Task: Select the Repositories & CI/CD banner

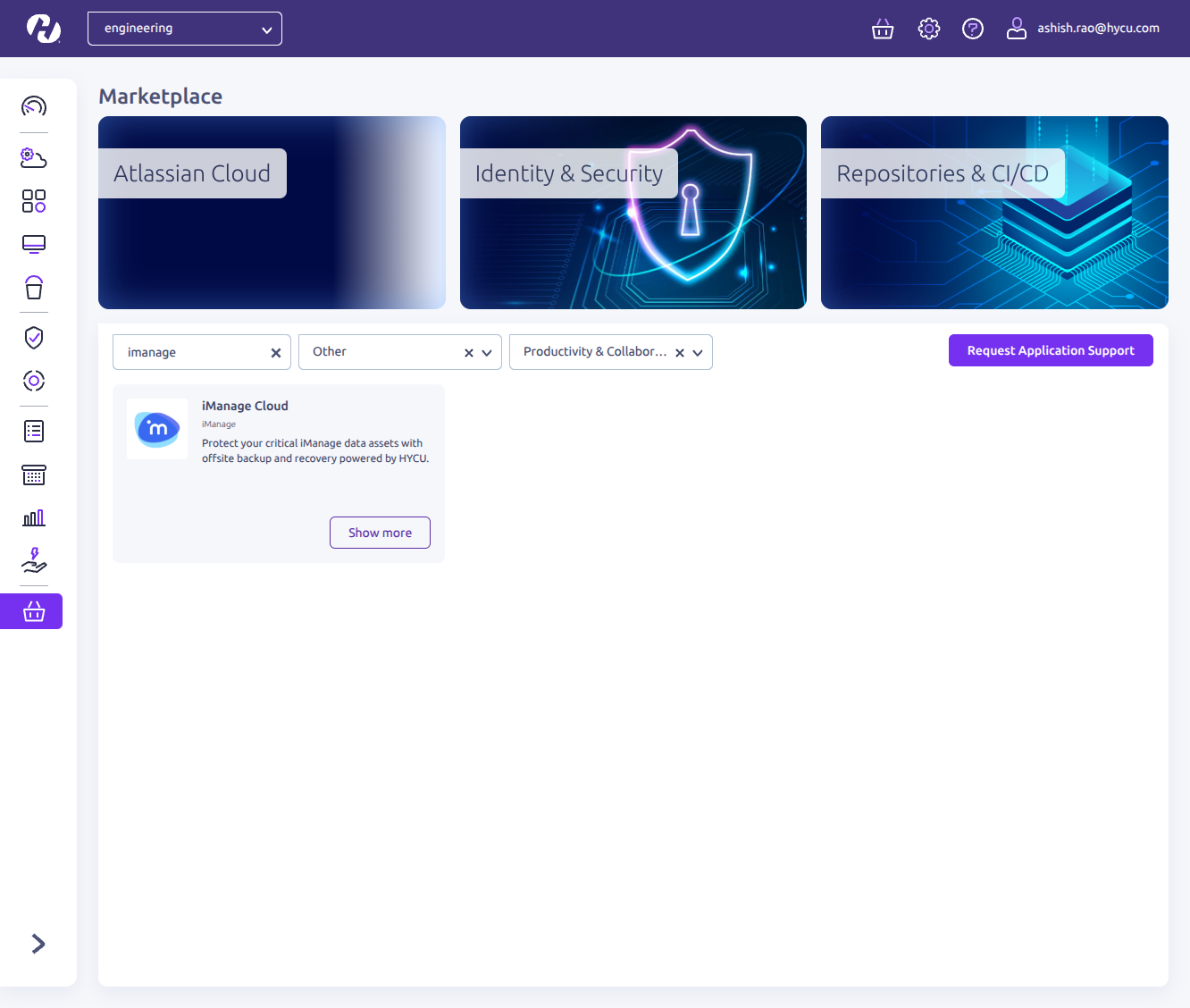Action: pos(994,213)
